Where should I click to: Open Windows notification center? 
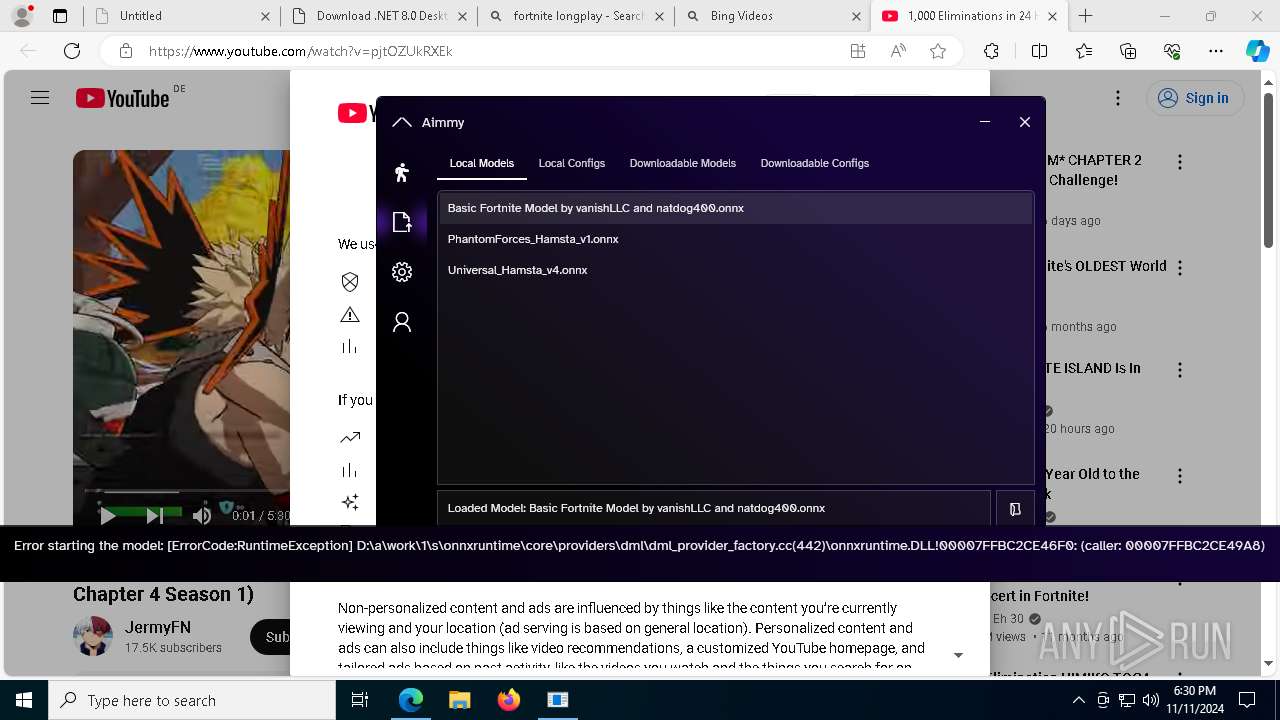click(x=1247, y=700)
